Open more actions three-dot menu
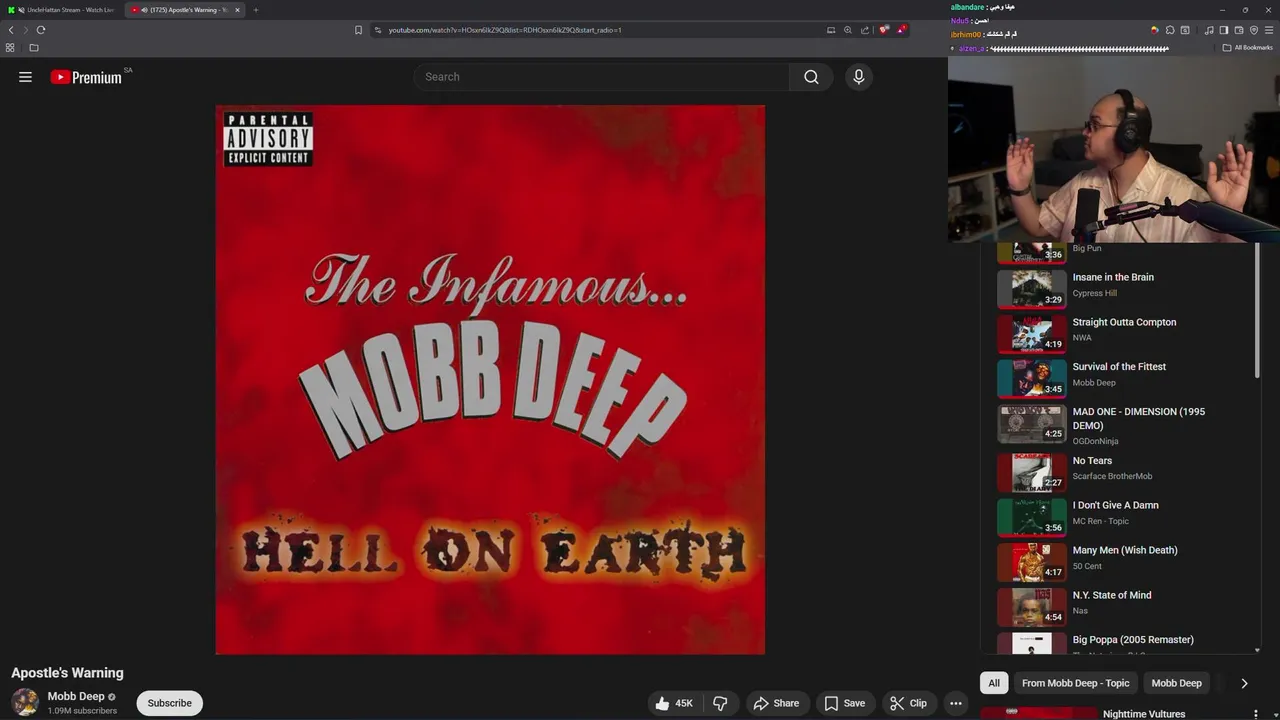This screenshot has width=1280, height=720. click(x=956, y=703)
